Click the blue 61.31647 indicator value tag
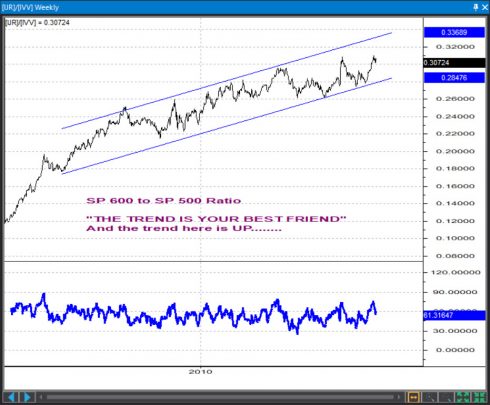Image resolution: width=490 pixels, height=405 pixels. click(x=454, y=315)
